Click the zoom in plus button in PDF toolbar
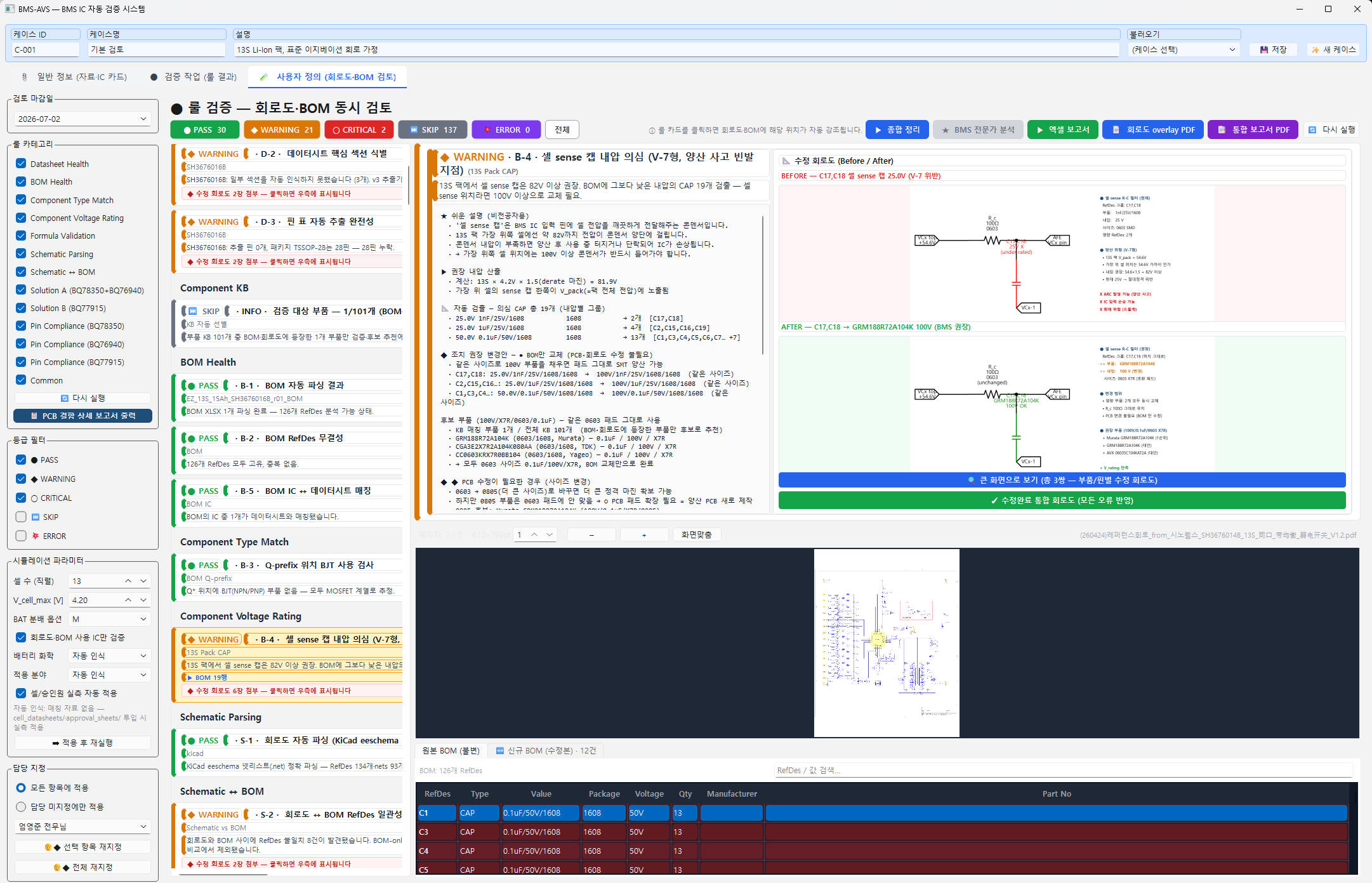 [x=644, y=535]
